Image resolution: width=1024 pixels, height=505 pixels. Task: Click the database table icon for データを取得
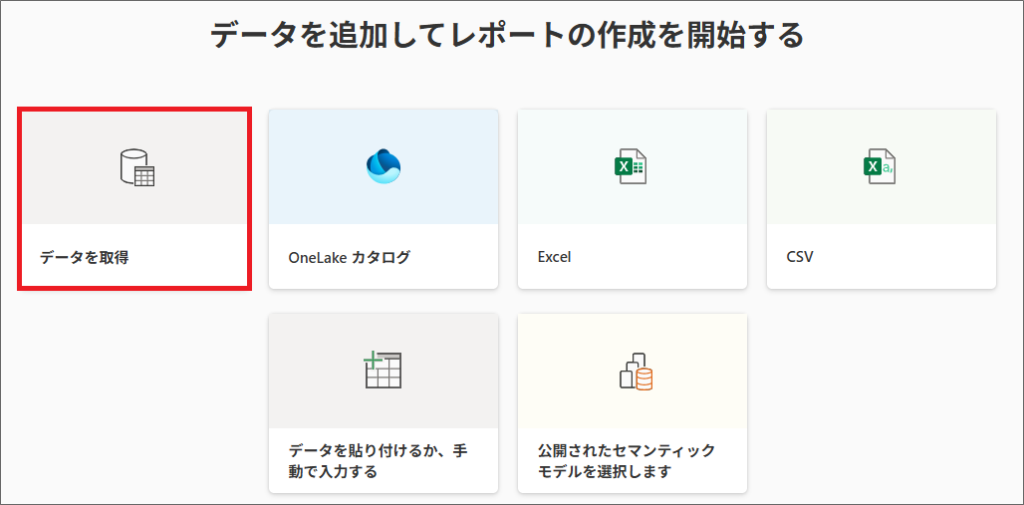pos(137,167)
